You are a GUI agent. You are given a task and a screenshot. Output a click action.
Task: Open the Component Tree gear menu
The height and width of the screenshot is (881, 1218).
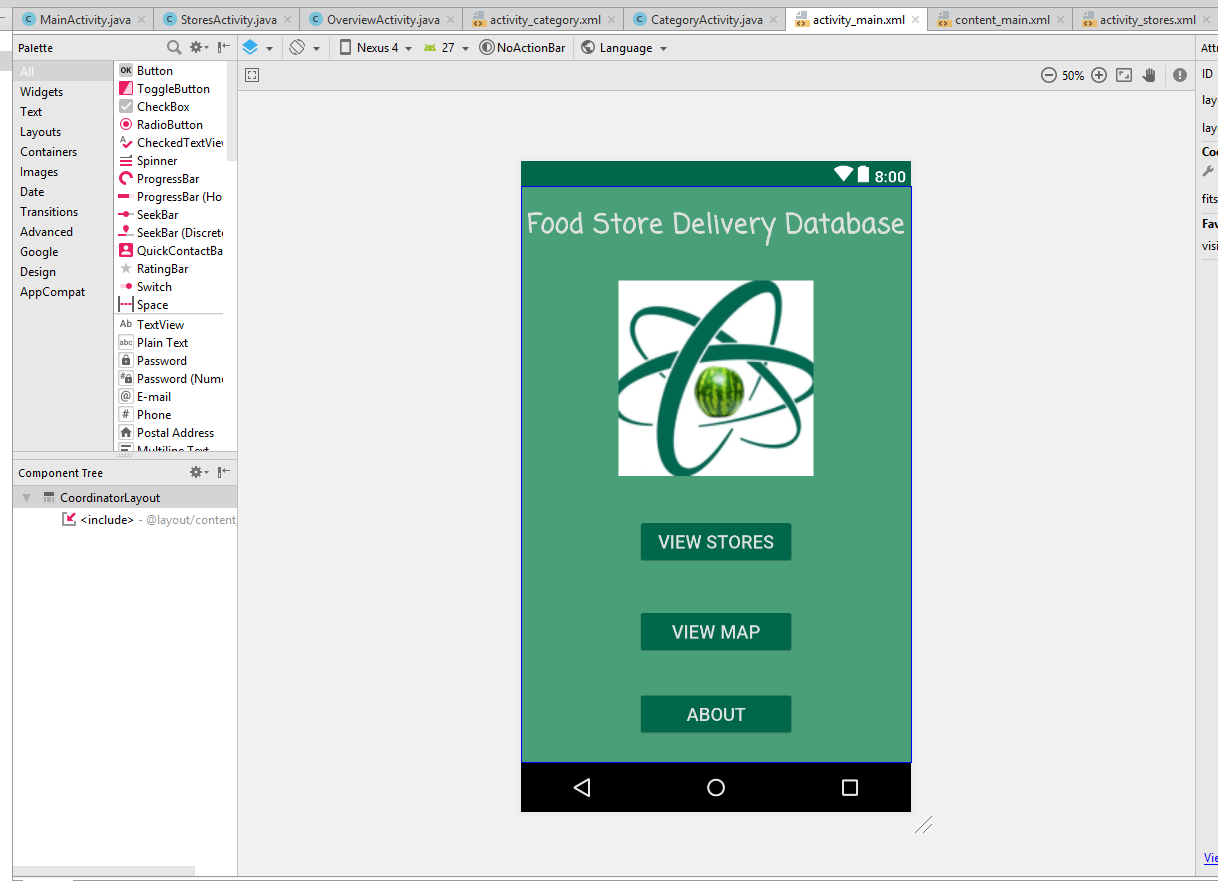(x=199, y=472)
